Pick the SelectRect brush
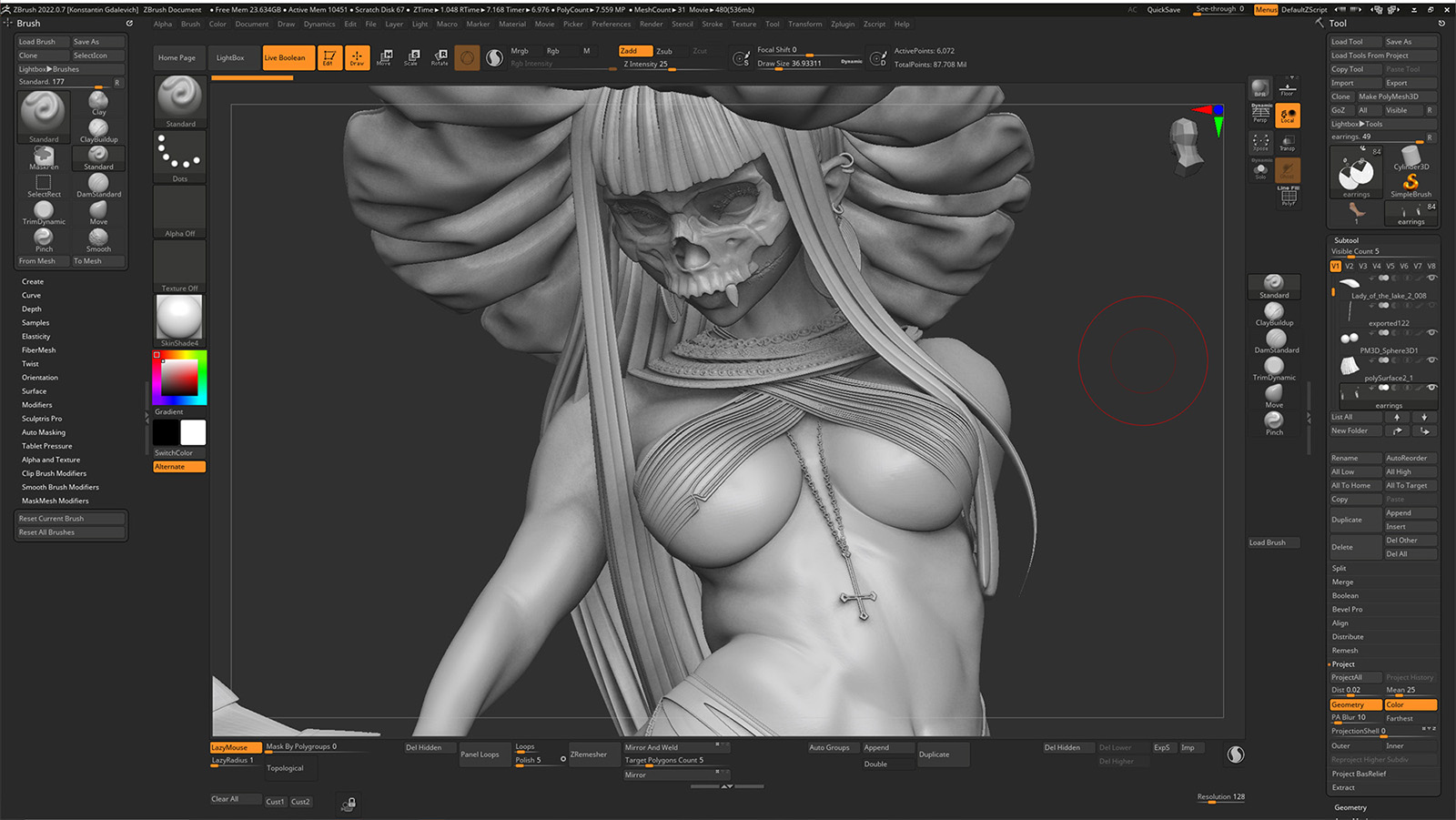 [44, 185]
